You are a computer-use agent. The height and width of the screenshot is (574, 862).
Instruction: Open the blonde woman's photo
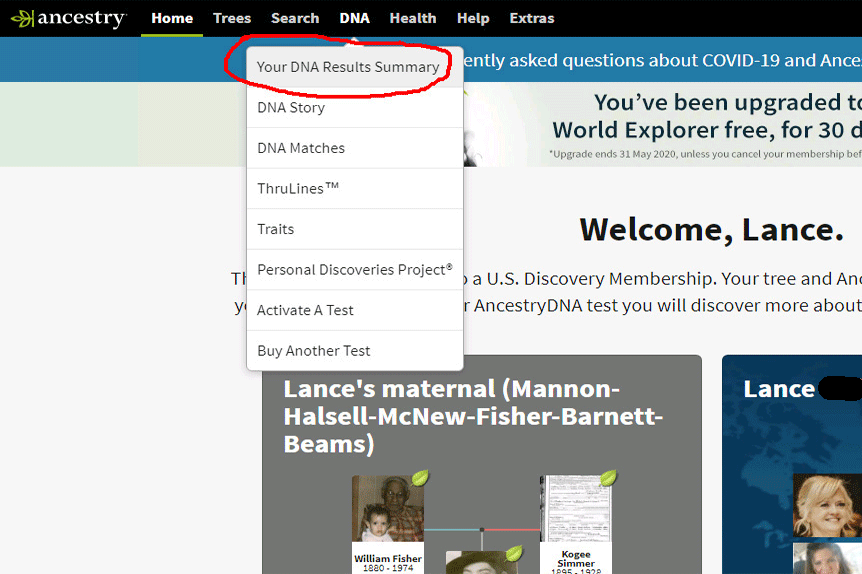pos(827,505)
